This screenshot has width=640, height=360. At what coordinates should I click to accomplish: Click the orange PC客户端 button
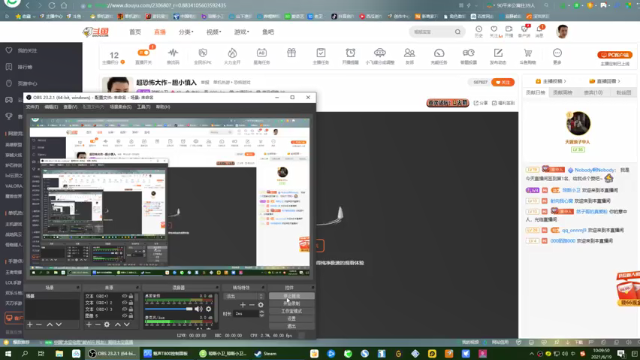click(615, 55)
